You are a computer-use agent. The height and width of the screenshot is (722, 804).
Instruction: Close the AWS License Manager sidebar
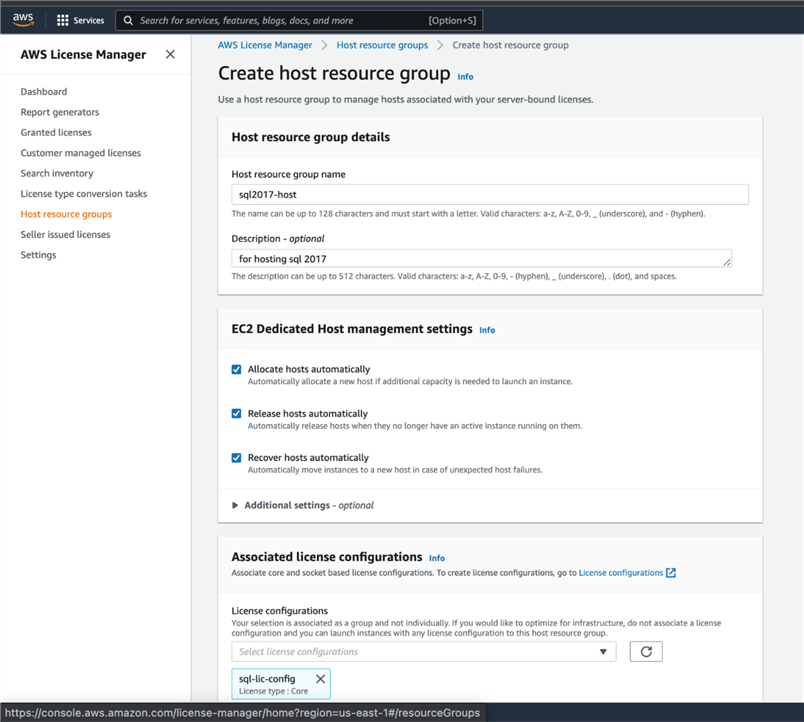pos(170,55)
